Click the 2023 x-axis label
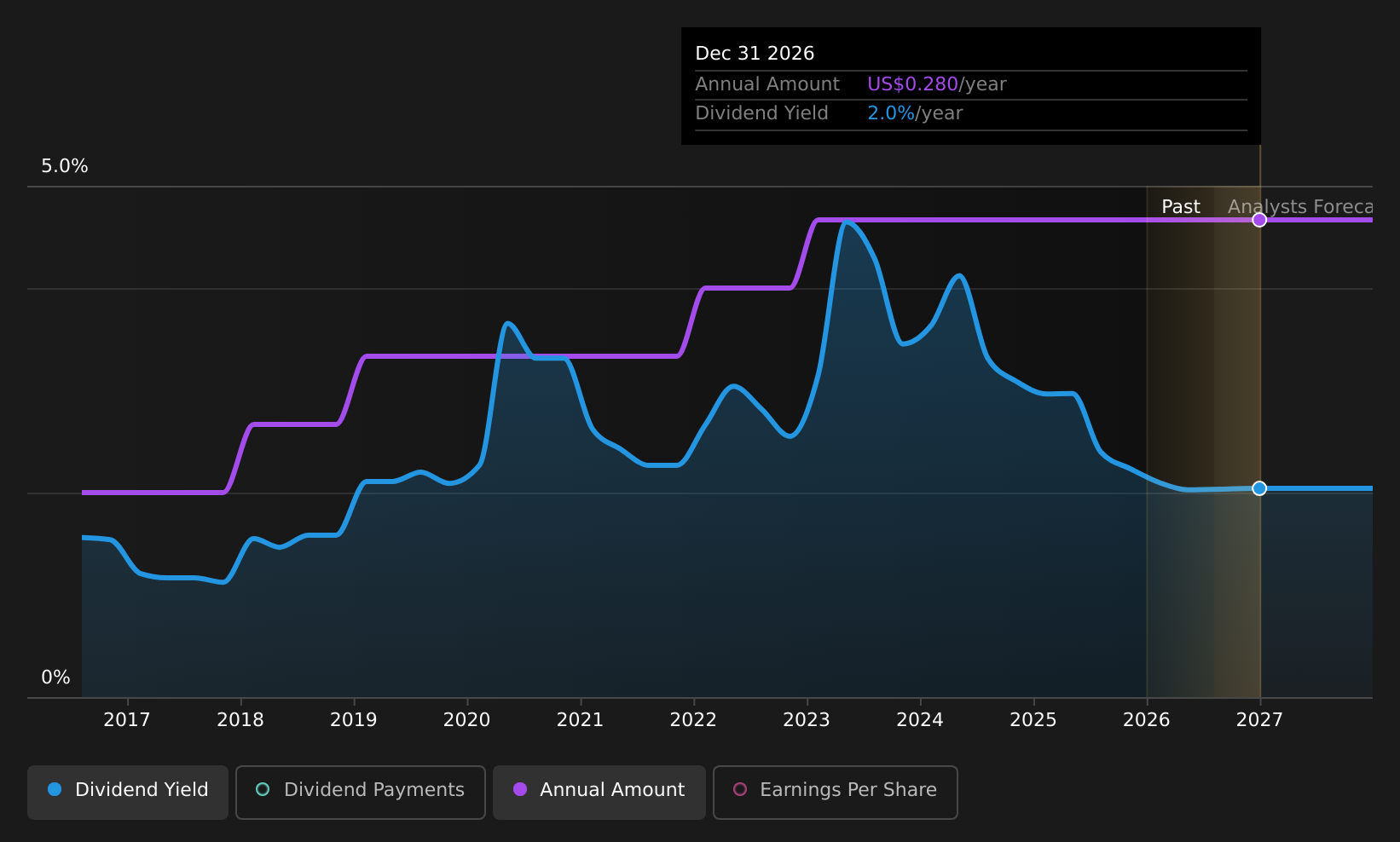The width and height of the screenshot is (1400, 842). coord(807,720)
